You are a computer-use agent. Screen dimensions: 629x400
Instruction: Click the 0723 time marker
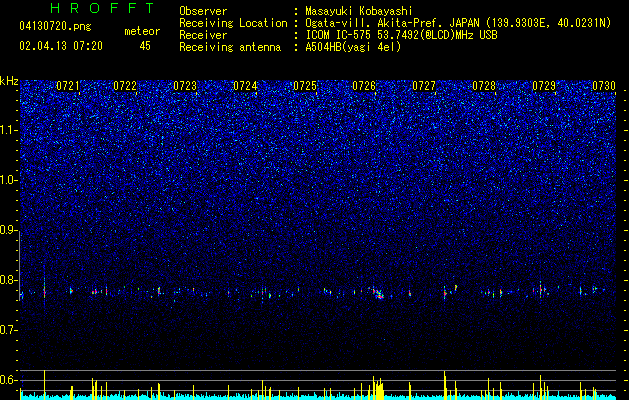185,86
